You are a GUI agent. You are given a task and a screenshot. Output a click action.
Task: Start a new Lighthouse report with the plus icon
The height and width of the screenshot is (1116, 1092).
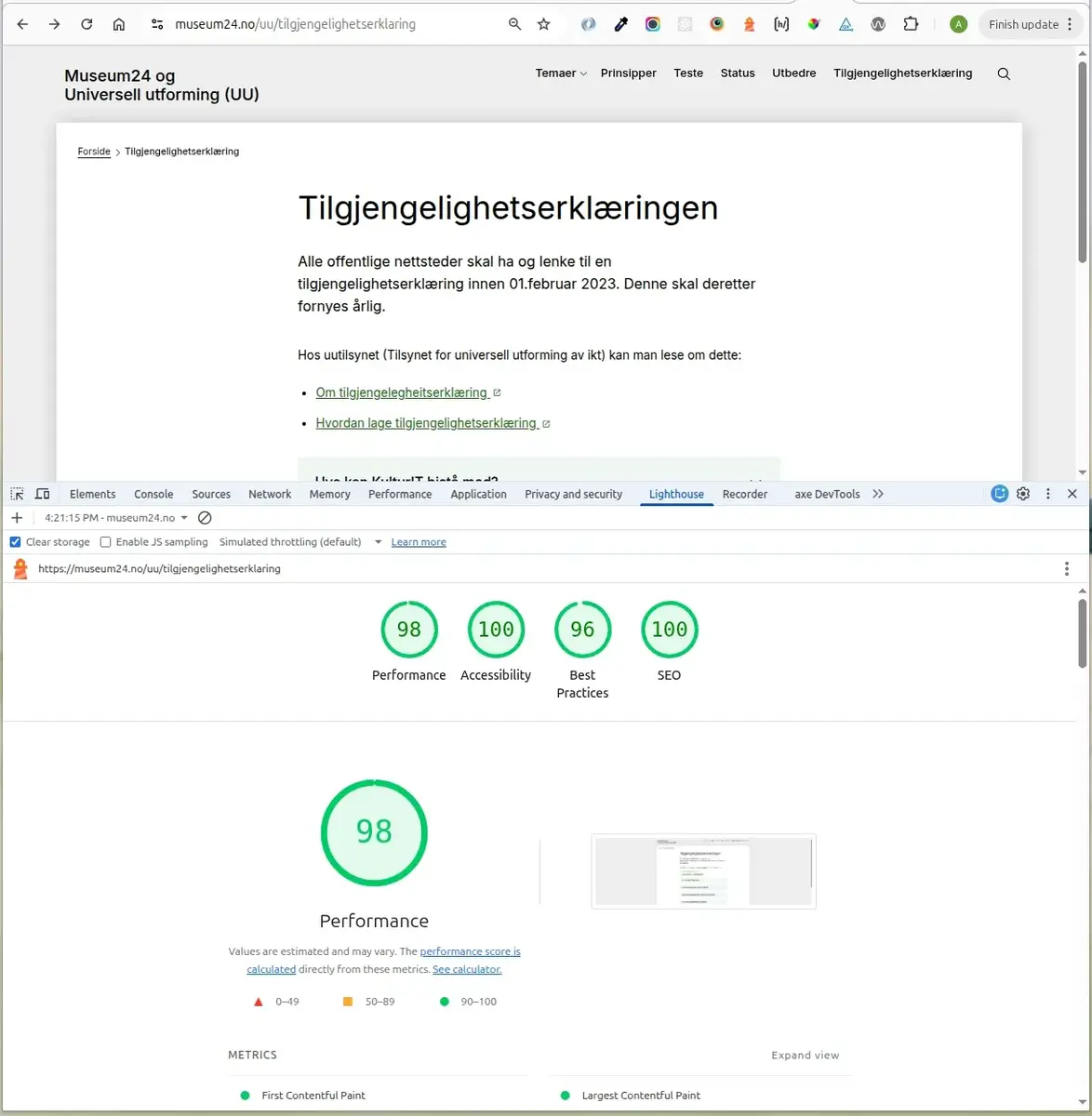tap(17, 518)
